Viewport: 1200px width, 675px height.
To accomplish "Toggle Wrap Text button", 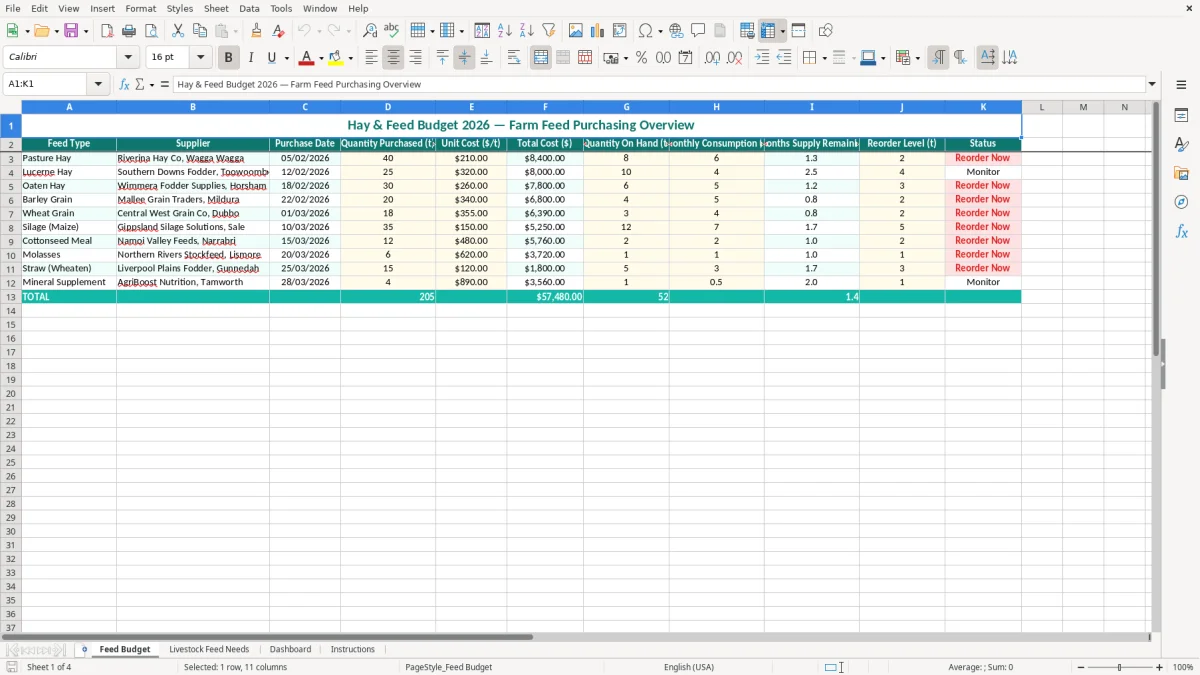I will (x=514, y=58).
